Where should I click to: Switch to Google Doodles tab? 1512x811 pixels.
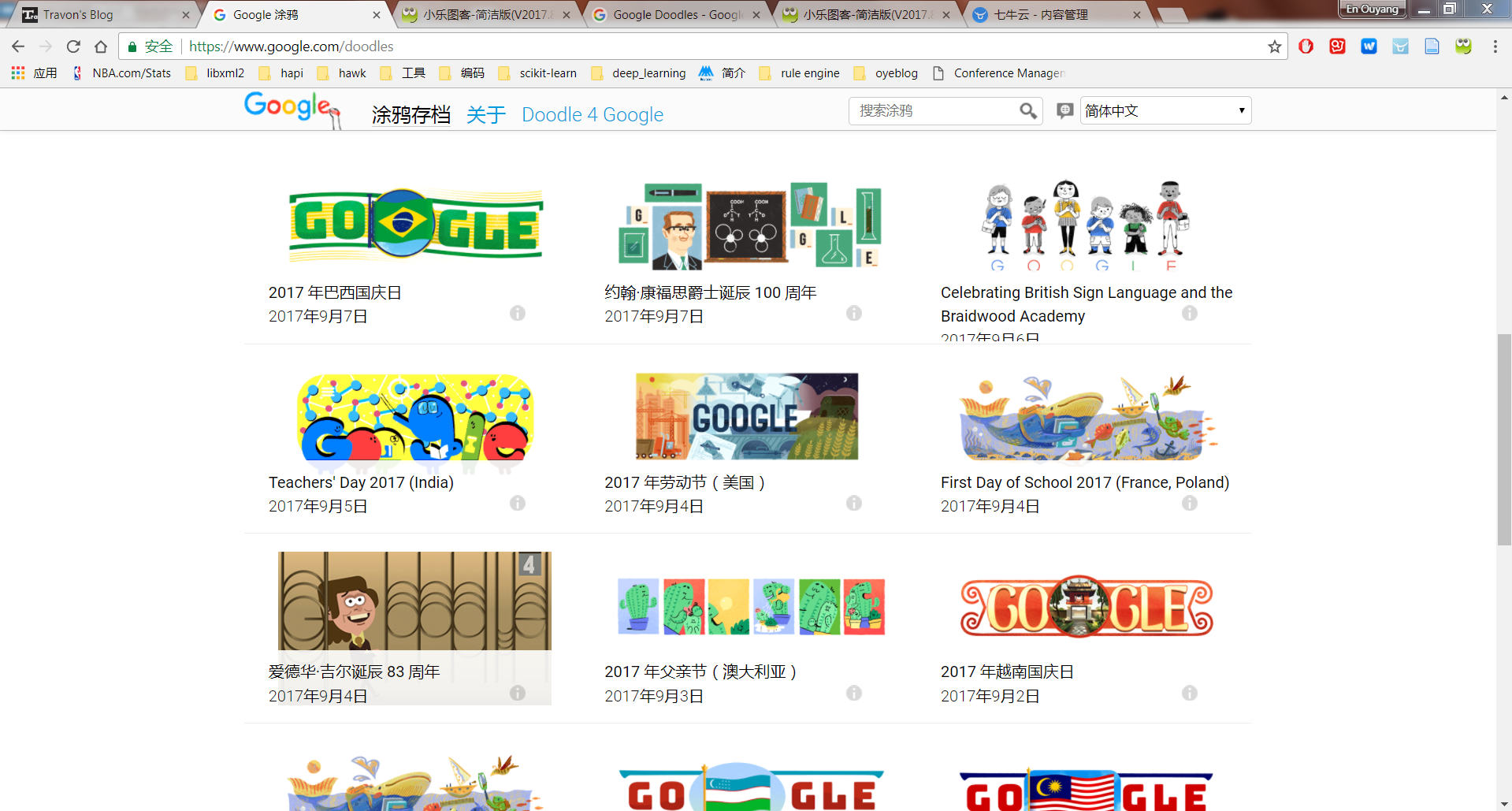pyautogui.click(x=678, y=15)
